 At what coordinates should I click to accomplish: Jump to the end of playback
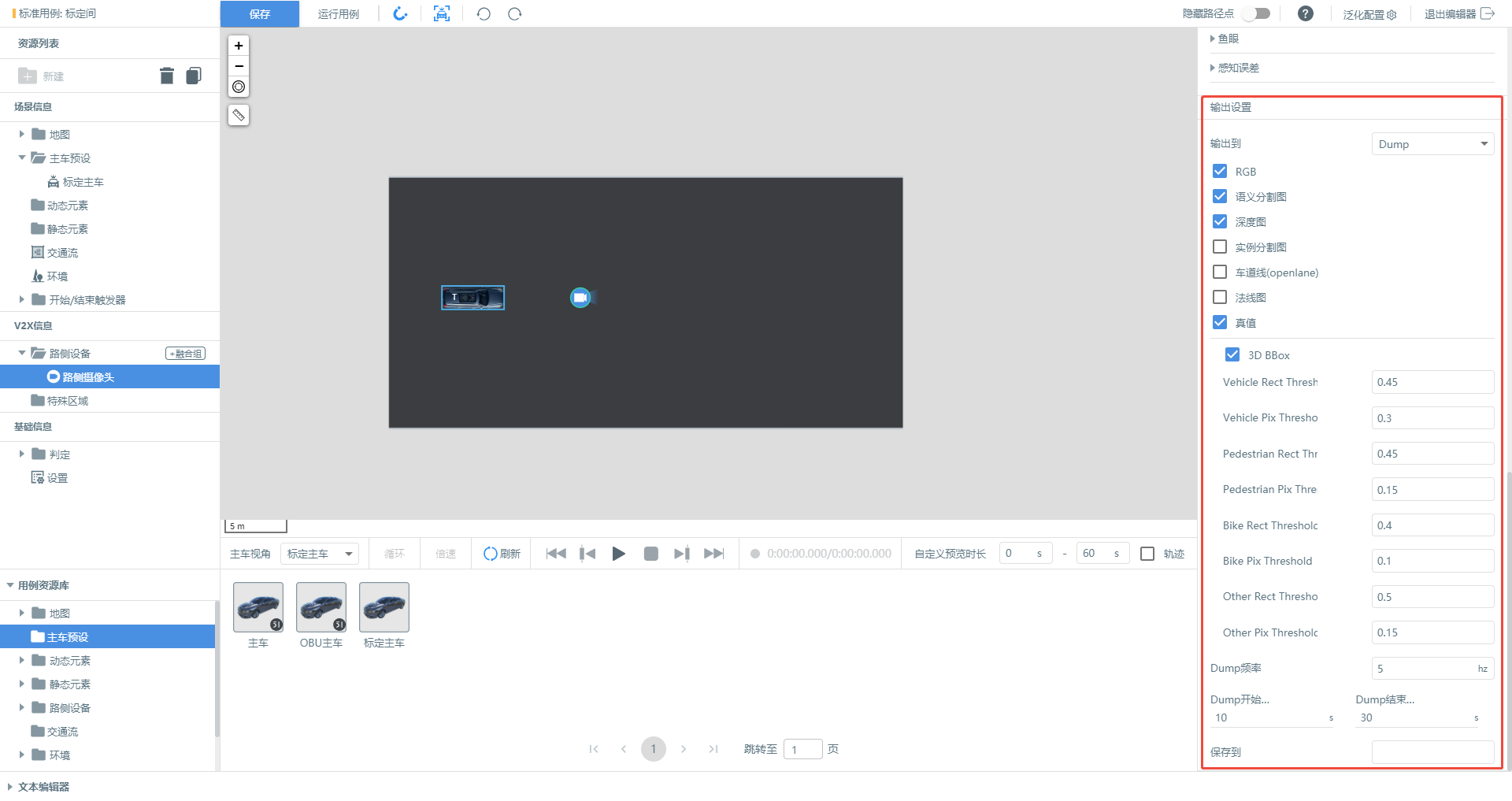[714, 554]
